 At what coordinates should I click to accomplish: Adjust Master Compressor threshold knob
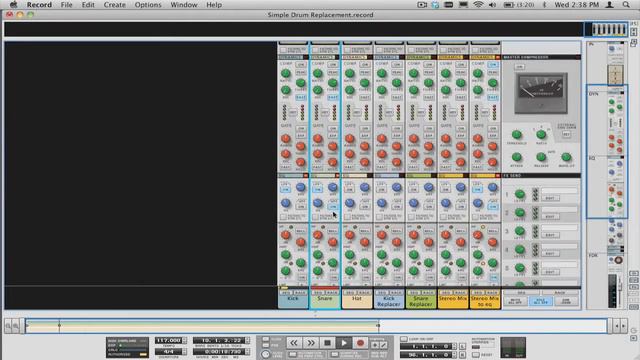point(517,135)
